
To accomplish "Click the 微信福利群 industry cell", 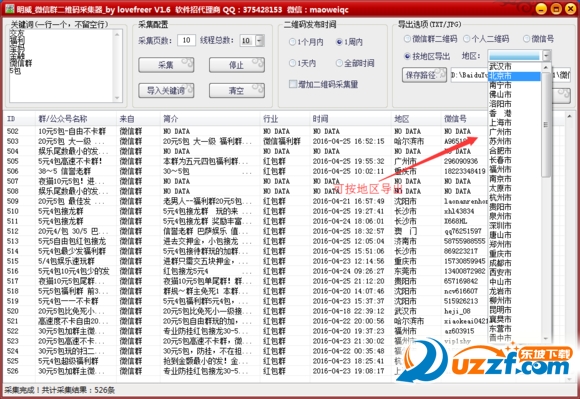I will point(282,141).
